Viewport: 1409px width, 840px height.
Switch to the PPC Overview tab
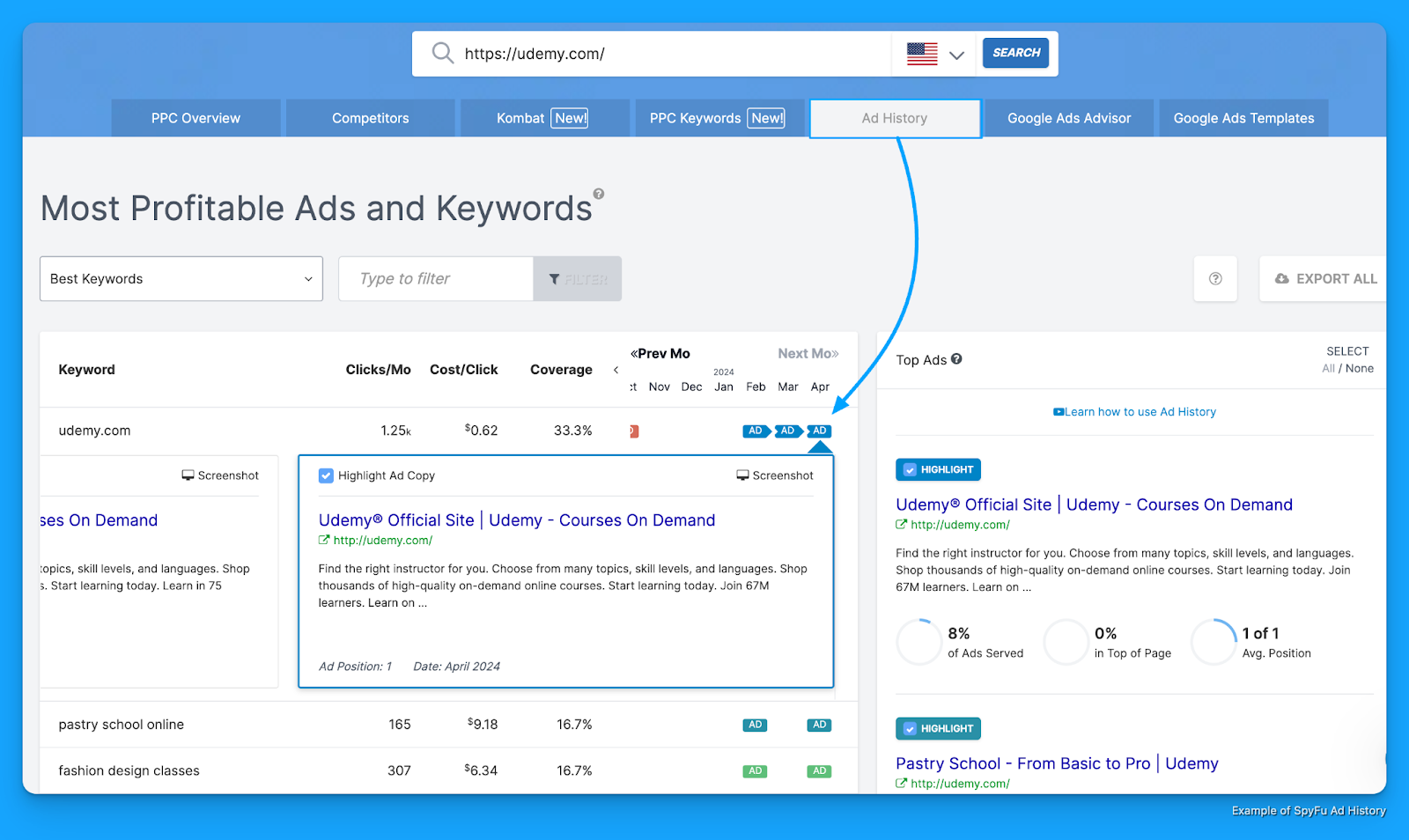pos(195,118)
